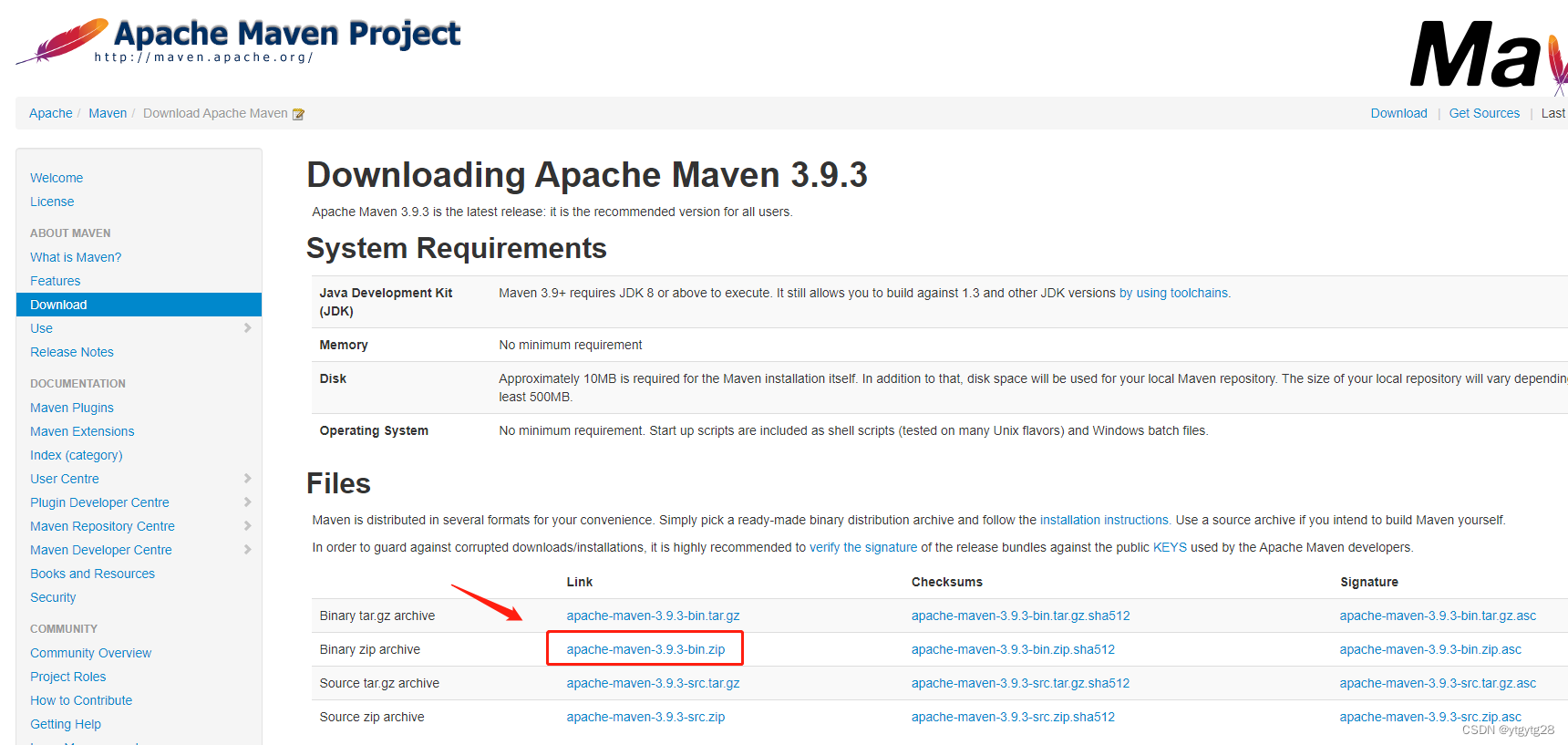This screenshot has height=745, width=1568.
Task: Open the 'verify the signature' link
Action: [863, 547]
